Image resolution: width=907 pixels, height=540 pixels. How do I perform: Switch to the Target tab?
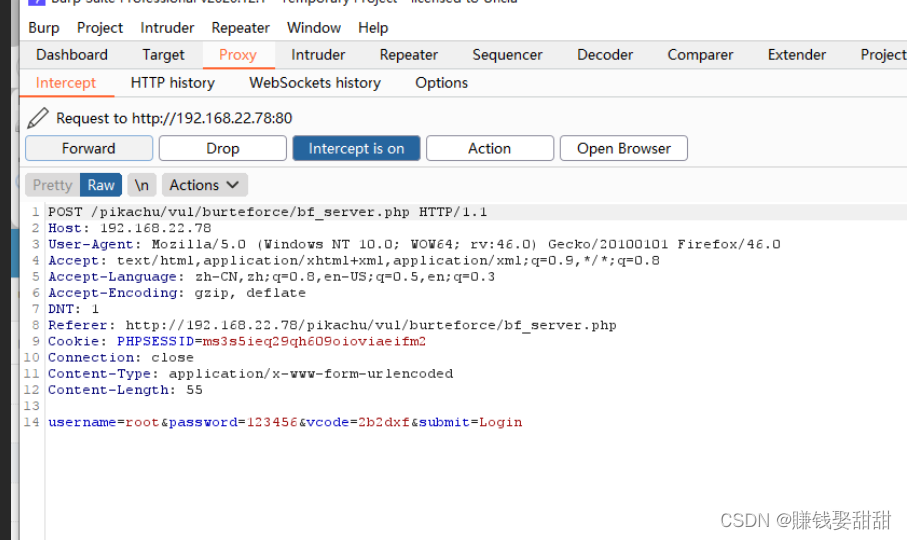[x=163, y=55]
